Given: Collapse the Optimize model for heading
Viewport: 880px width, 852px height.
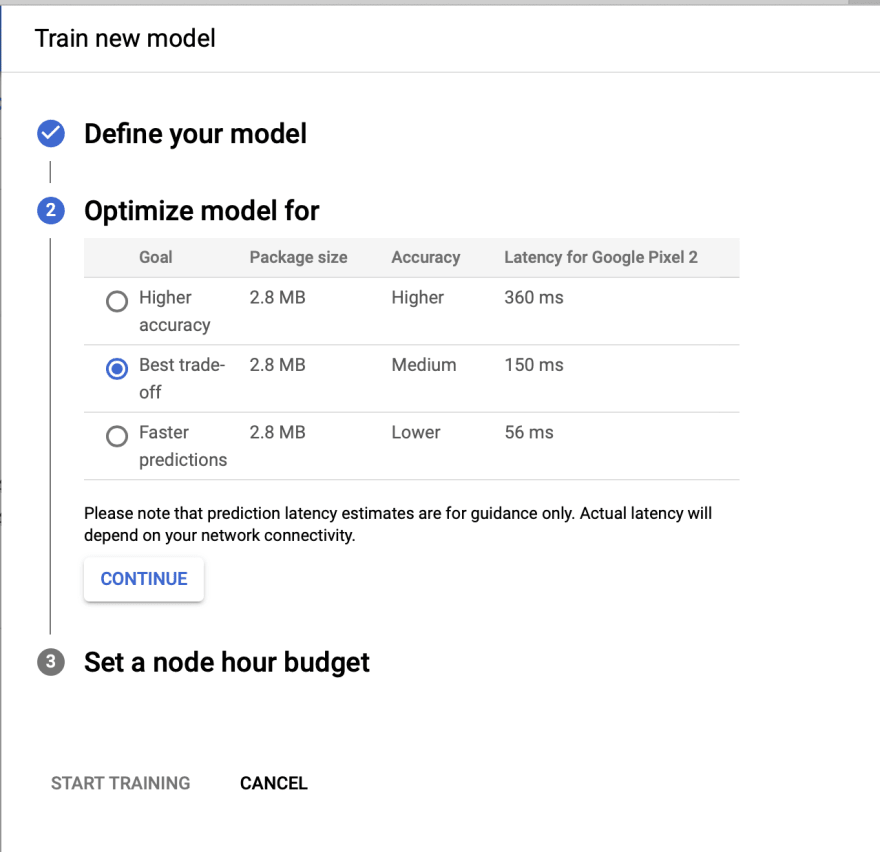Looking at the screenshot, I should tap(201, 211).
